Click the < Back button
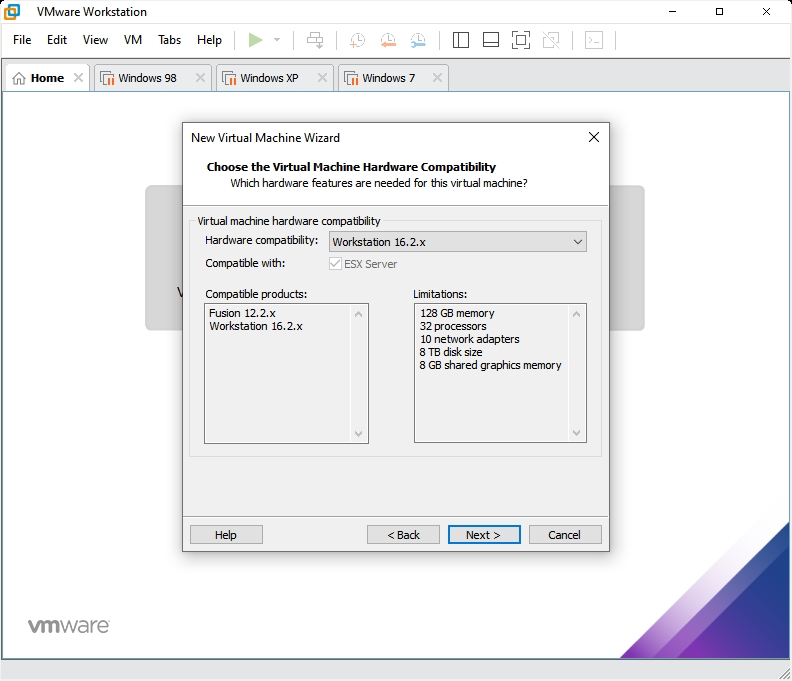This screenshot has width=792, height=681. pyautogui.click(x=403, y=534)
